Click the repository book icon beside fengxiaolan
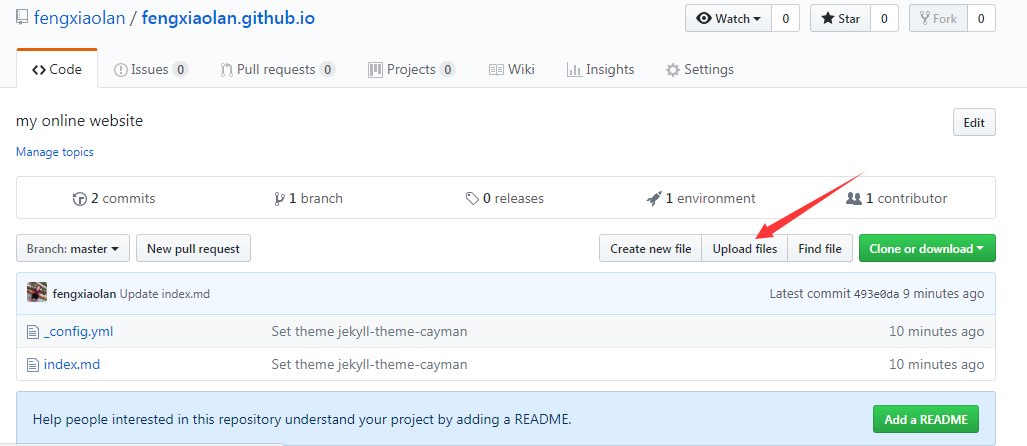This screenshot has height=446, width=1027. coord(22,17)
